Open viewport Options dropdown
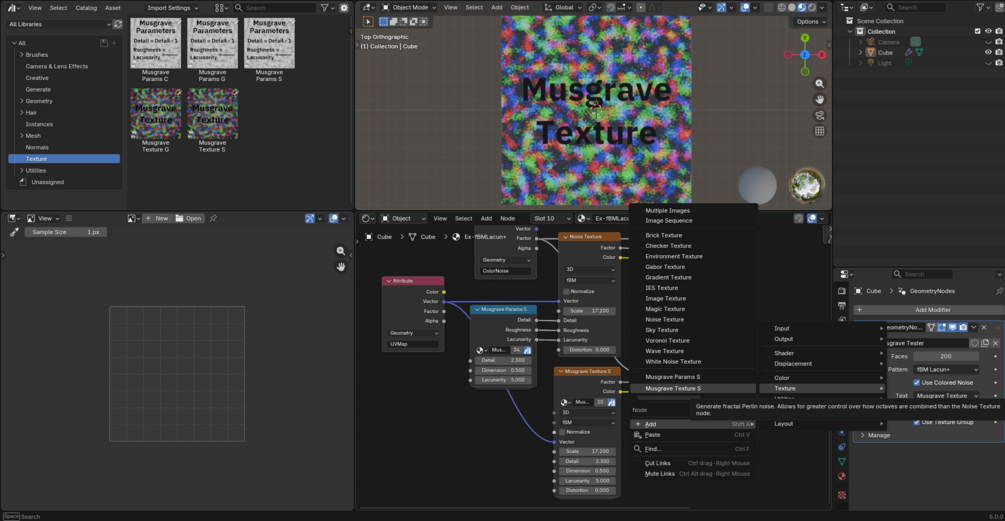The image size is (1005, 521). [811, 22]
